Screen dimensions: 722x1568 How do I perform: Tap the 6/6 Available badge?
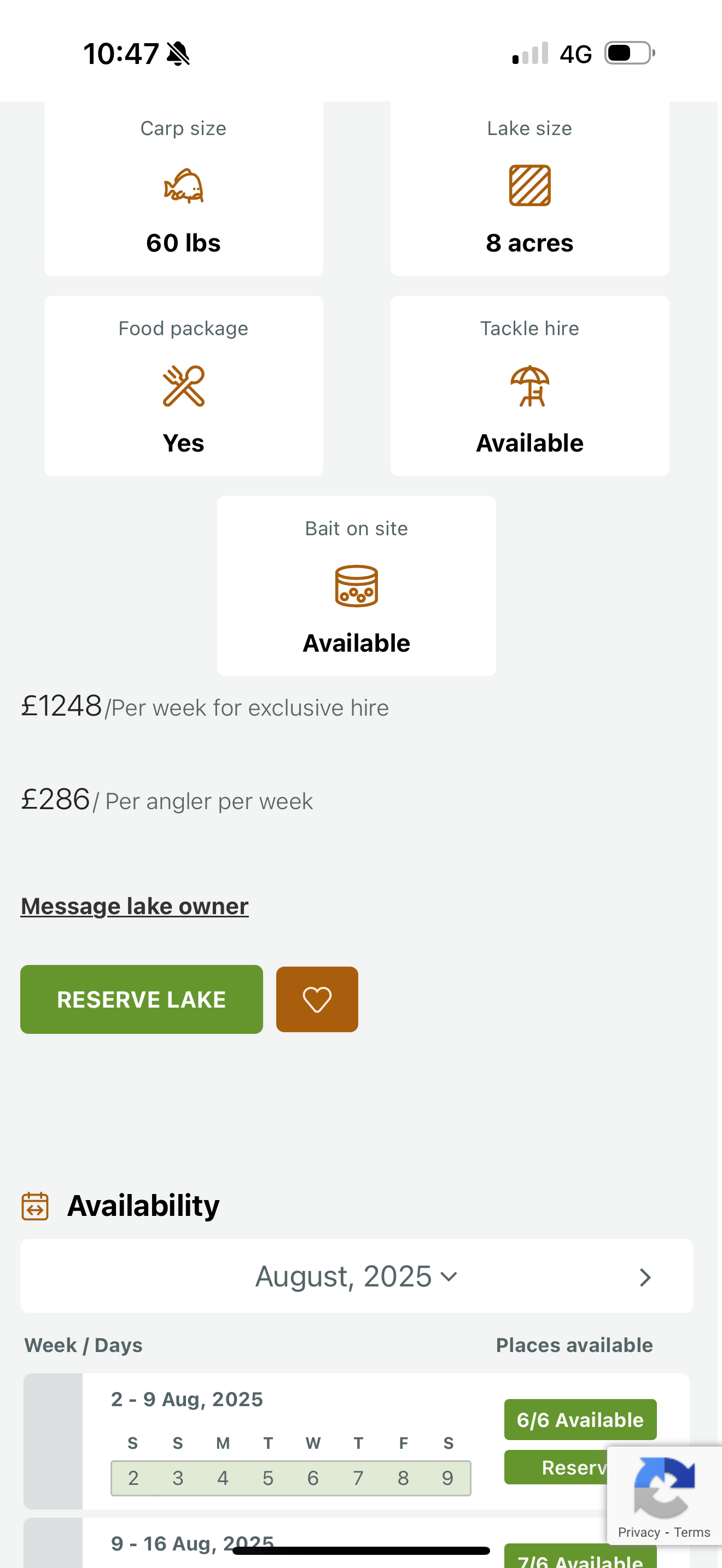(x=580, y=1419)
